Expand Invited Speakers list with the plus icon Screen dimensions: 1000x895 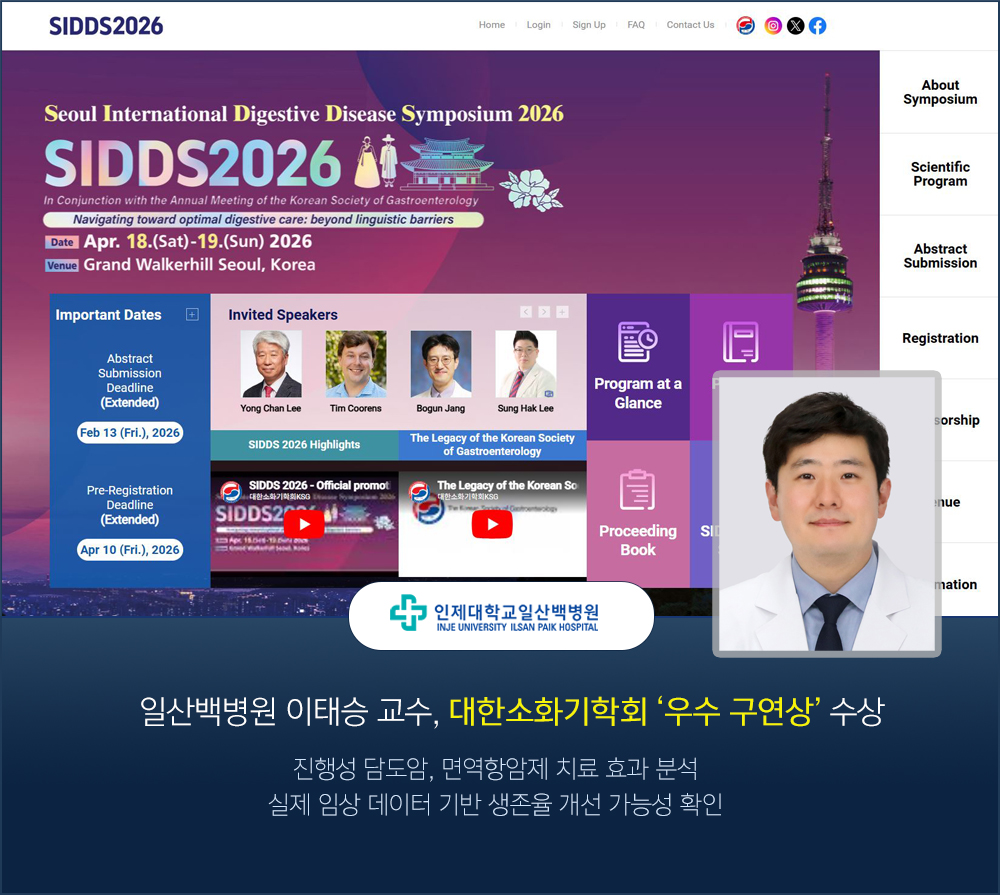[563, 312]
